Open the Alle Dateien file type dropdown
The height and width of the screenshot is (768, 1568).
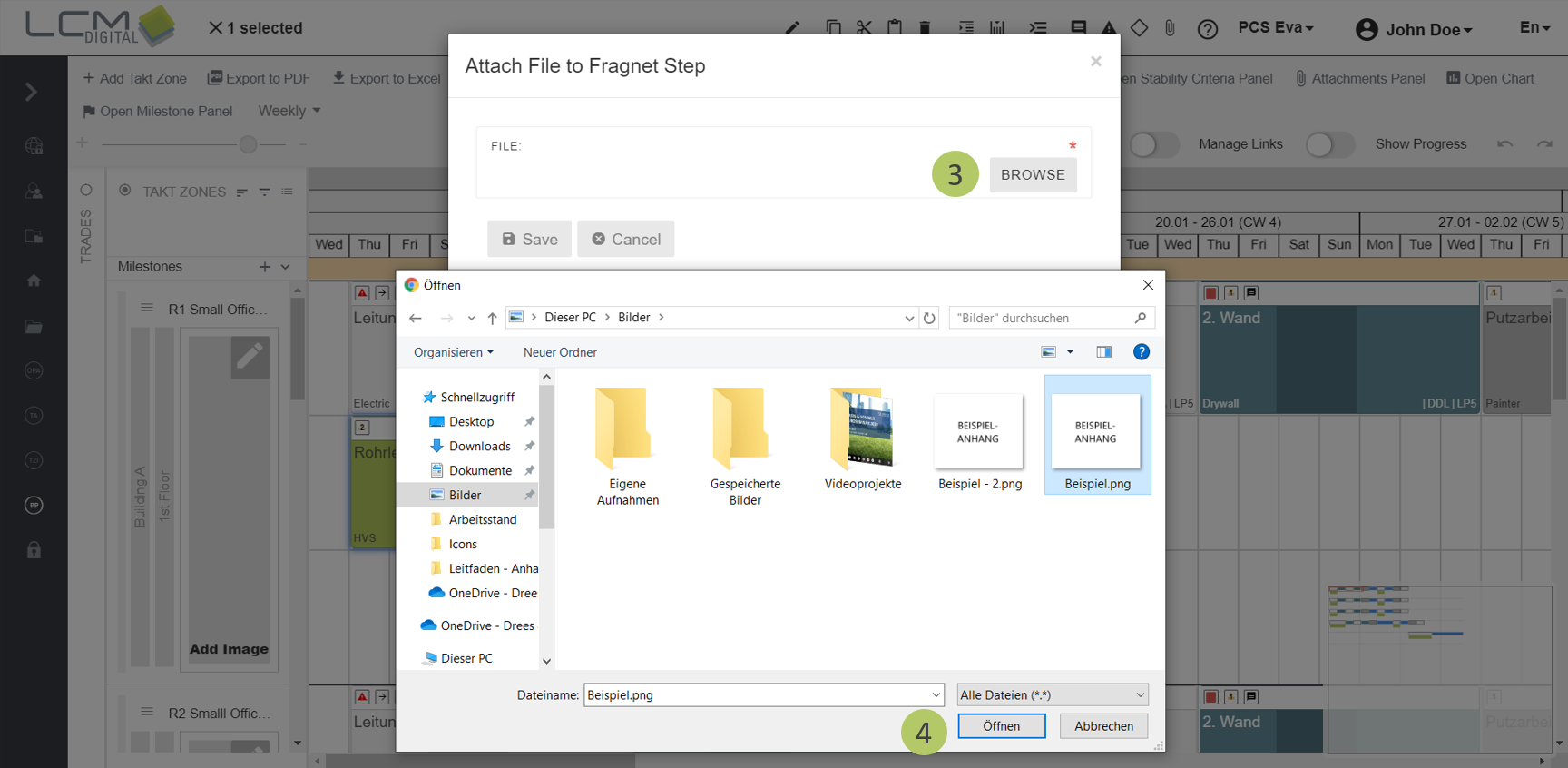[1053, 695]
